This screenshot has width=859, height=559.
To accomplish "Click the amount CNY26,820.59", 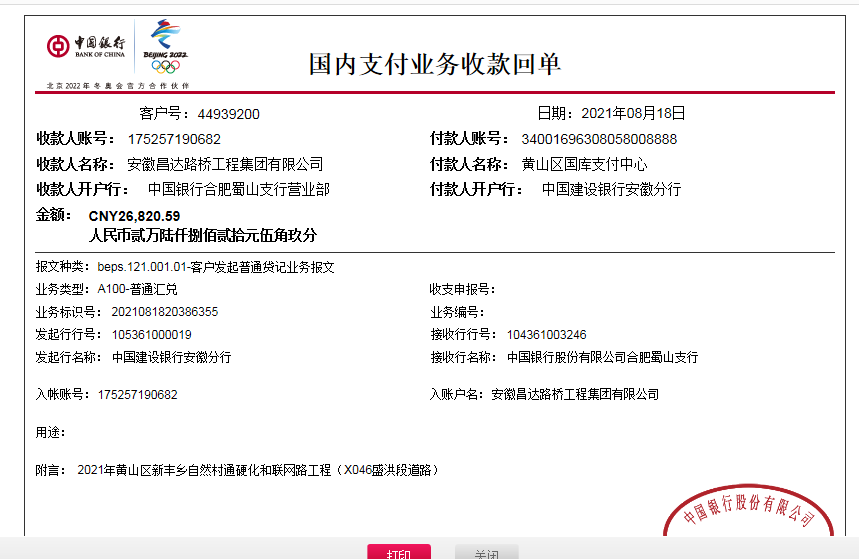I will click(134, 215).
